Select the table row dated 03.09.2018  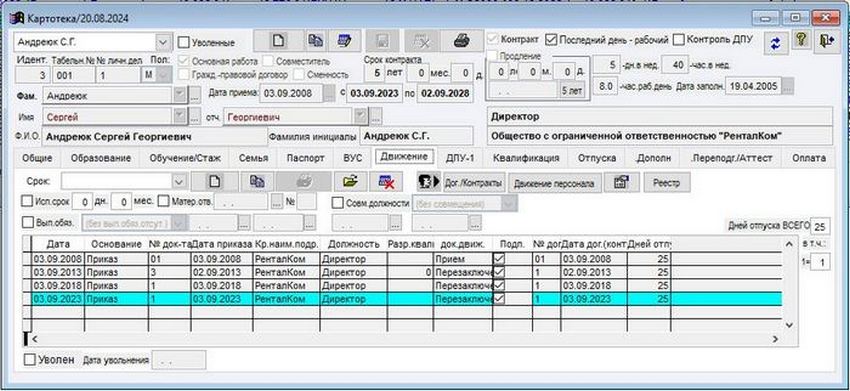pos(402,285)
